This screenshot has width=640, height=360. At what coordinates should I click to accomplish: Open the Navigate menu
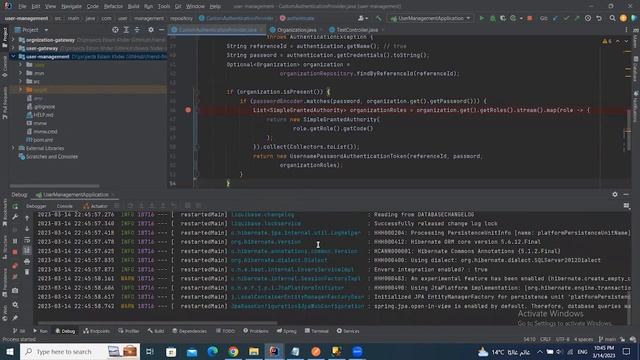point(71,7)
